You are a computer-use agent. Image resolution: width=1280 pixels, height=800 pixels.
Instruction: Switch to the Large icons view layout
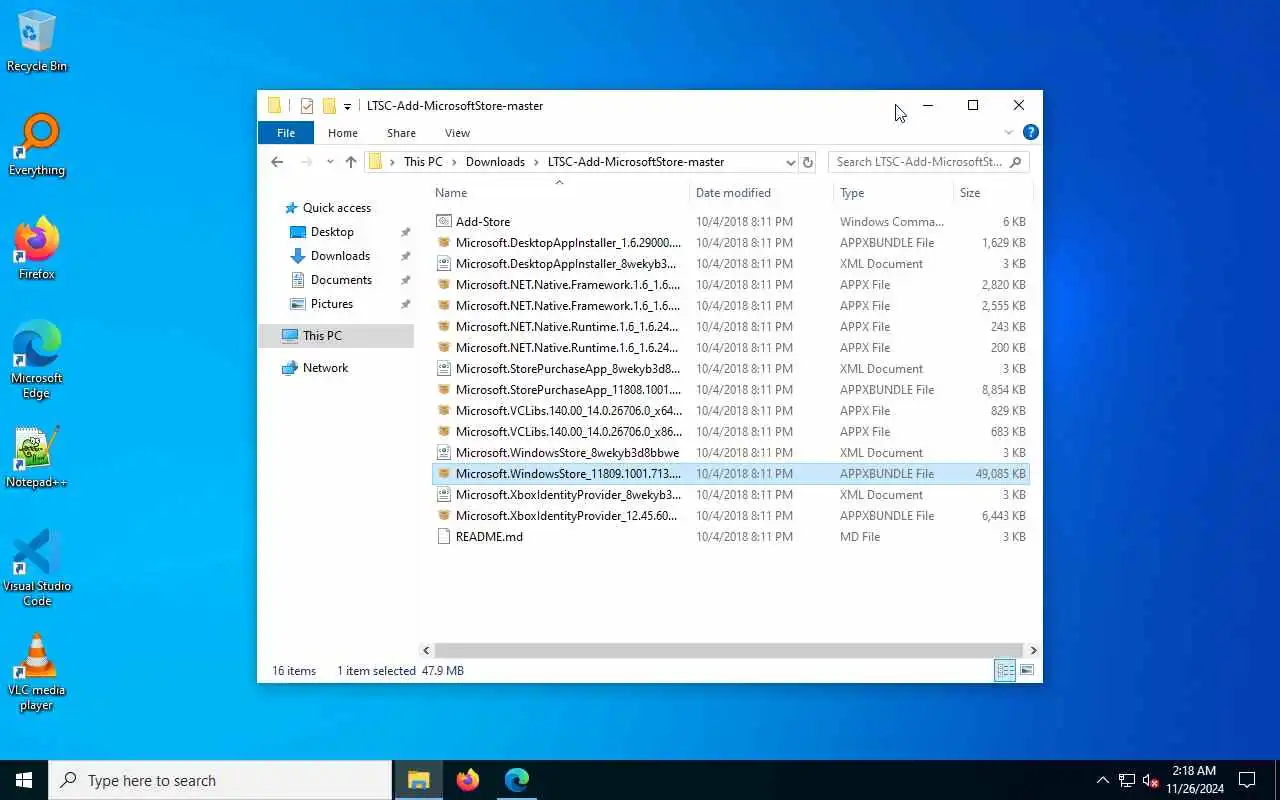pos(1027,671)
